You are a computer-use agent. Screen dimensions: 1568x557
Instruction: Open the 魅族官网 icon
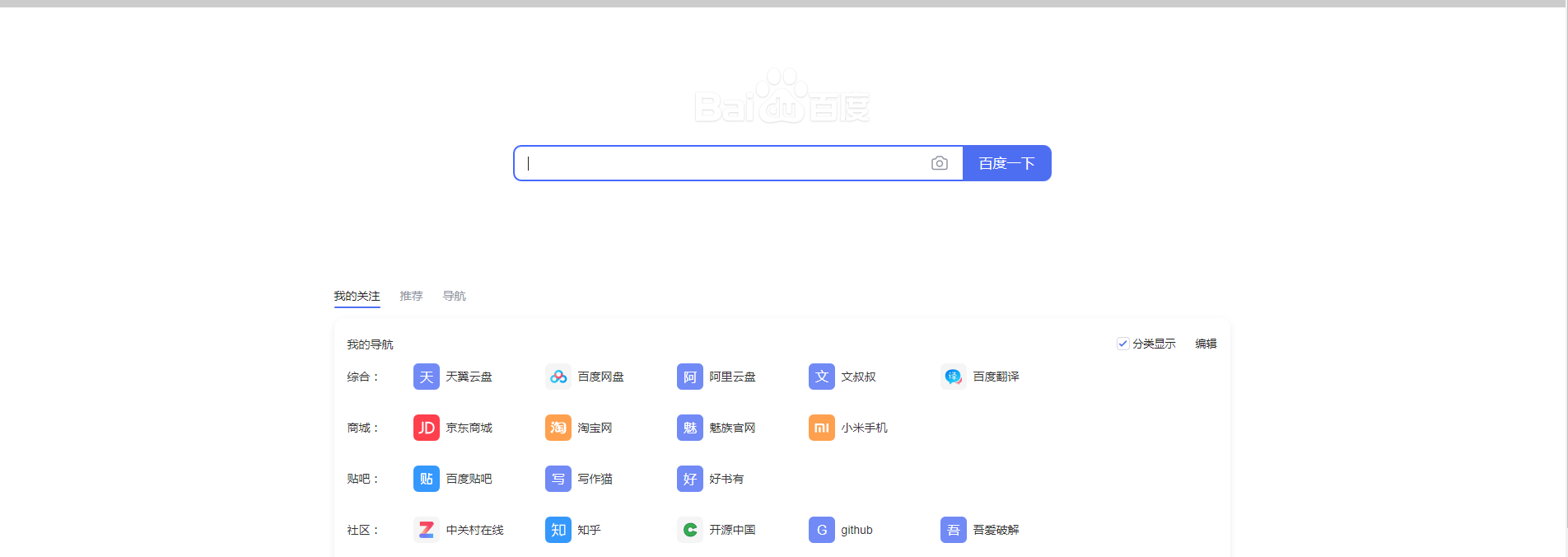coord(690,428)
